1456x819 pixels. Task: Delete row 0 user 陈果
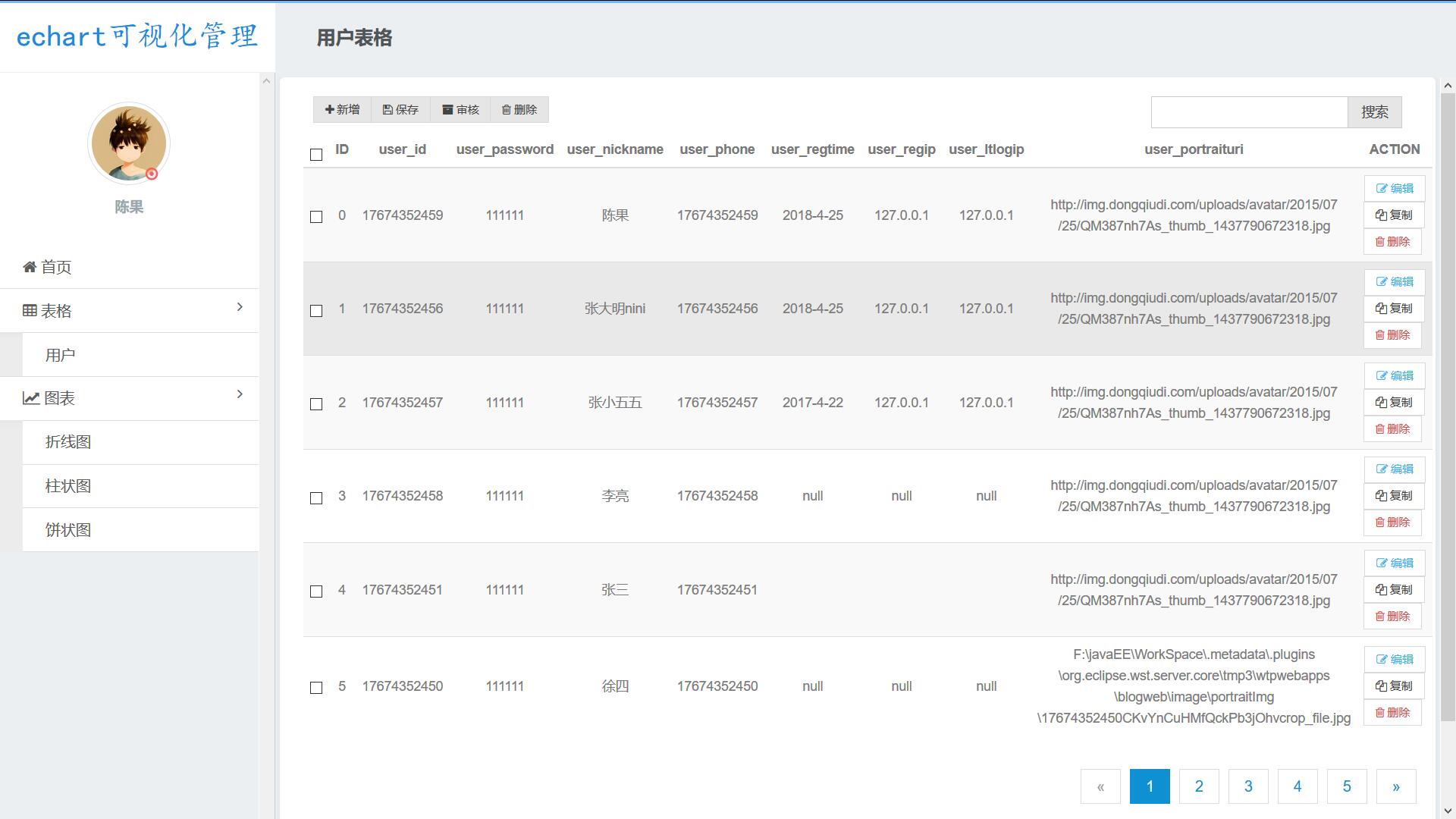point(1392,242)
